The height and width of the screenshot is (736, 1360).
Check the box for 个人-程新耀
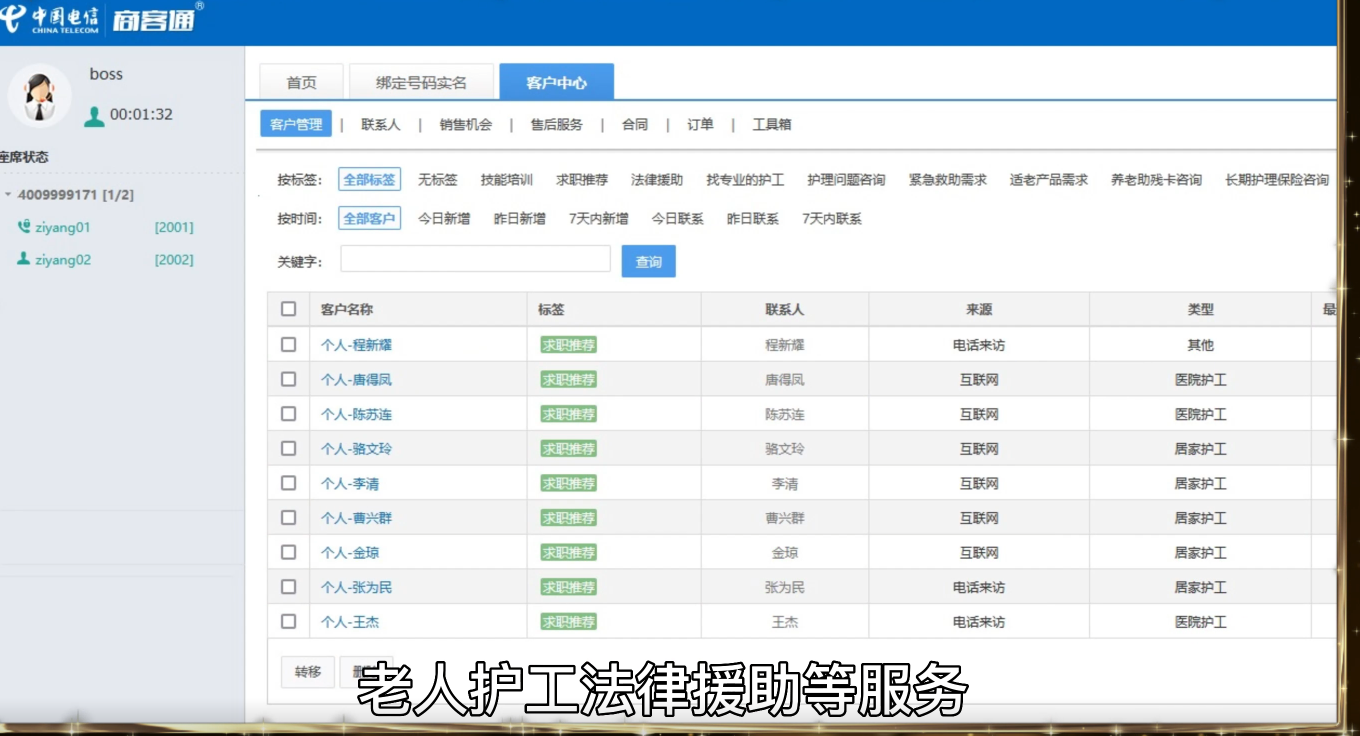[x=288, y=344]
